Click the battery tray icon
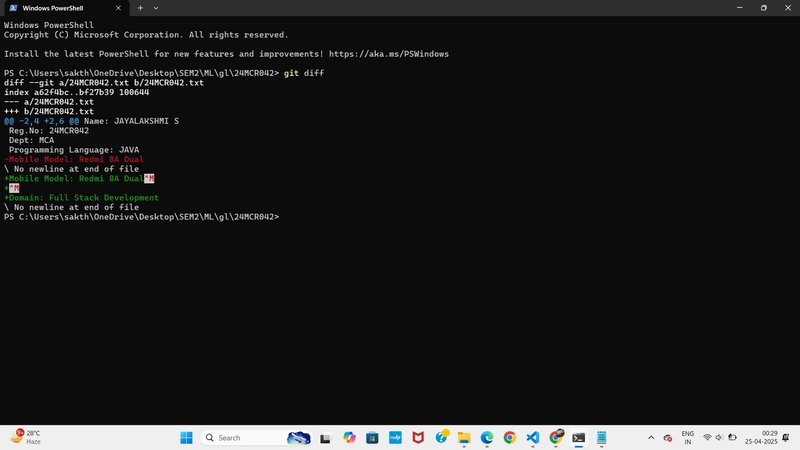This screenshot has width=800, height=450. click(x=732, y=438)
